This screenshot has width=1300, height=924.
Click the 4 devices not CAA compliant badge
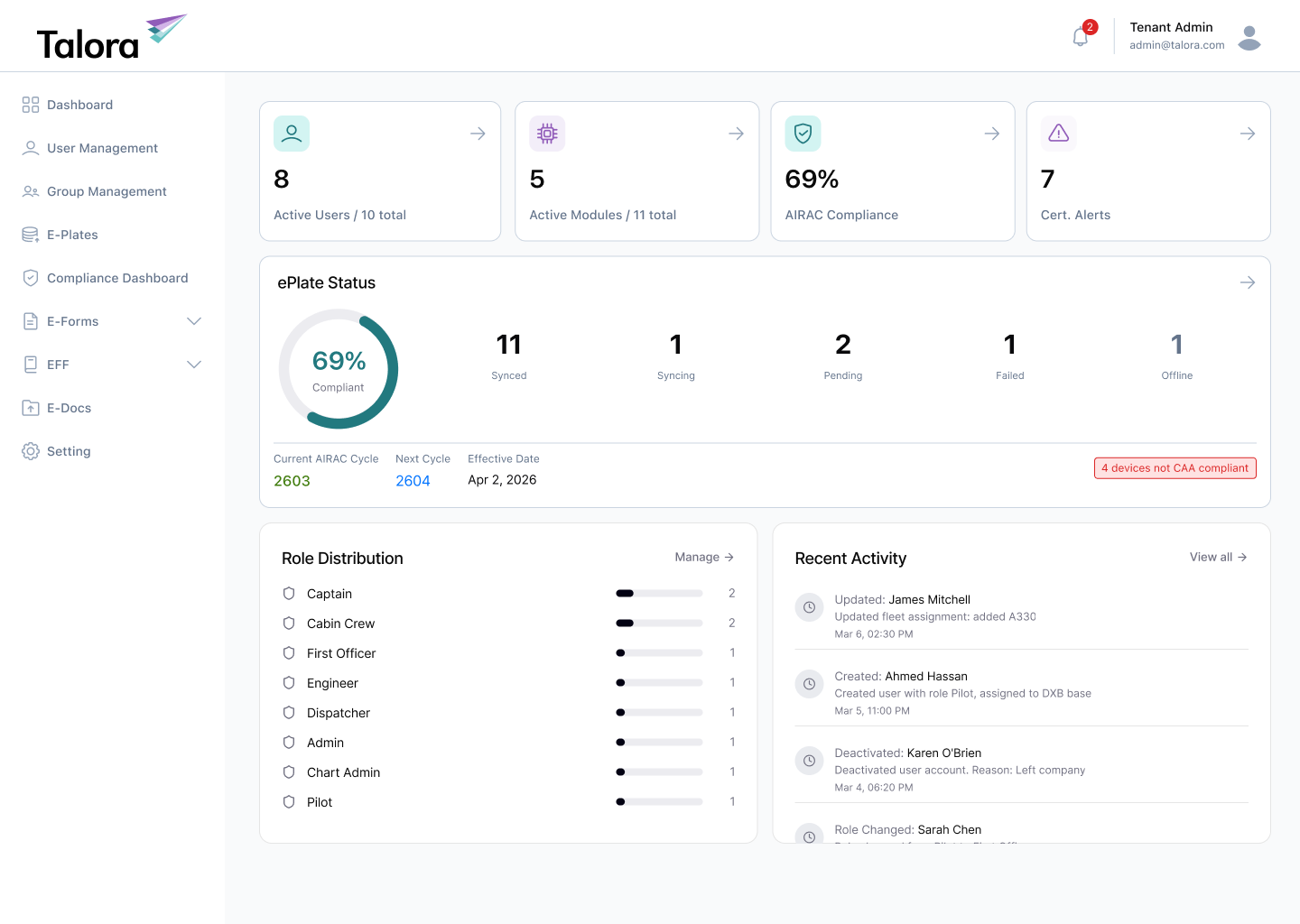[x=1175, y=468]
